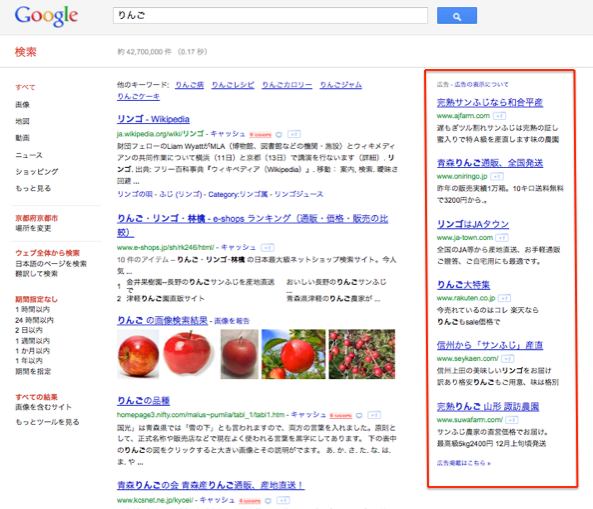
Task: Expand もっとツールを見る in sidebar
Action: click(x=47, y=422)
